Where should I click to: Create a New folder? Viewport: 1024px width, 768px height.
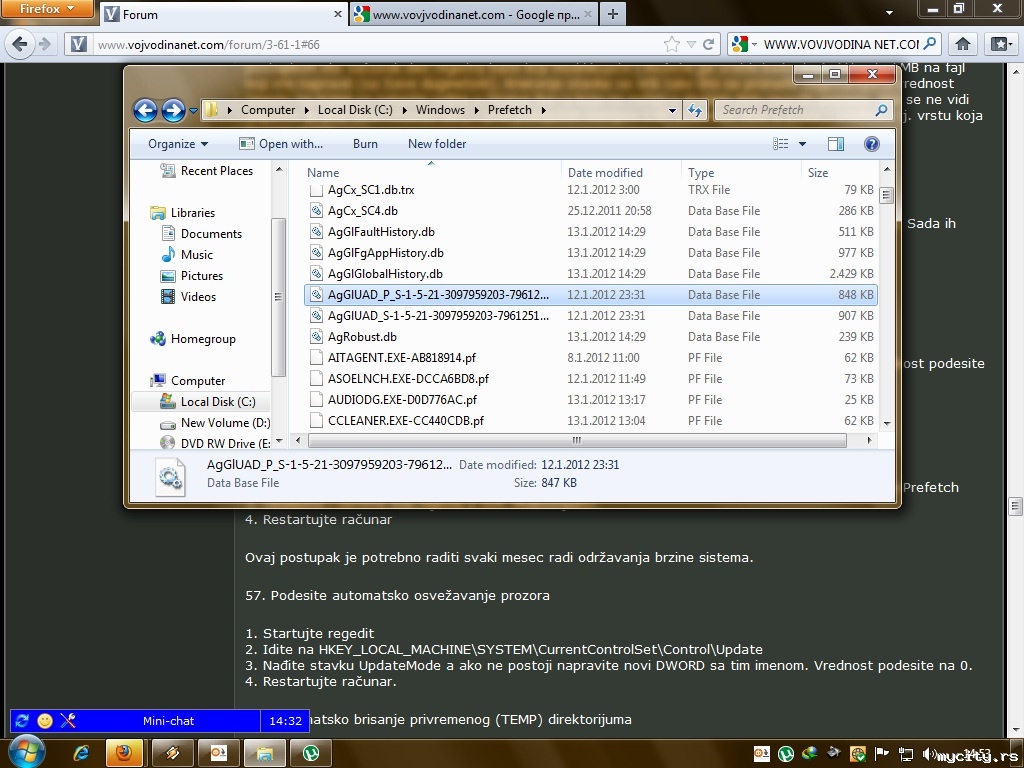(437, 144)
